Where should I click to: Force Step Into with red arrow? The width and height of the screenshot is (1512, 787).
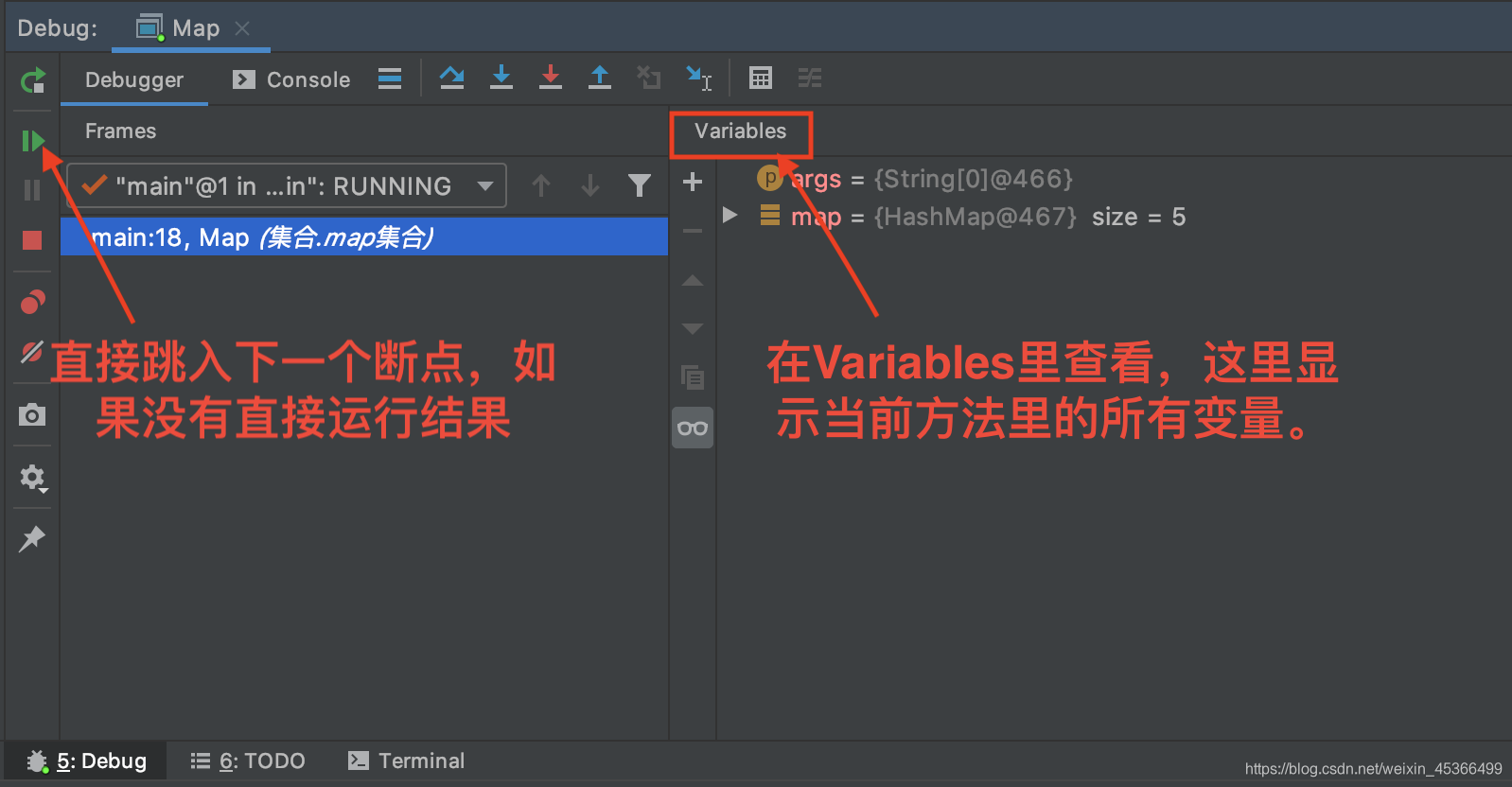[551, 78]
